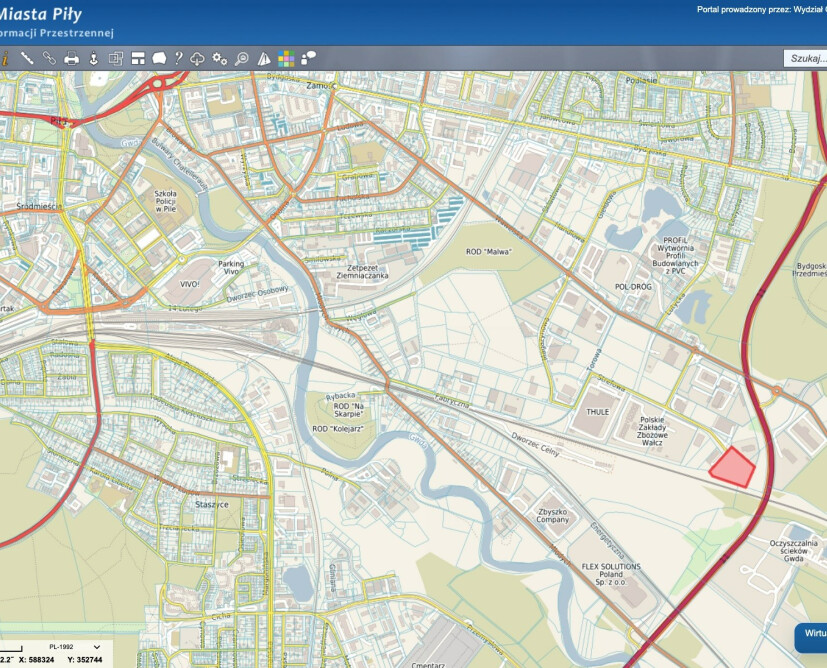Click the Miasta Piły portal title
Viewport: 827px width, 668px height.
pos(41,14)
